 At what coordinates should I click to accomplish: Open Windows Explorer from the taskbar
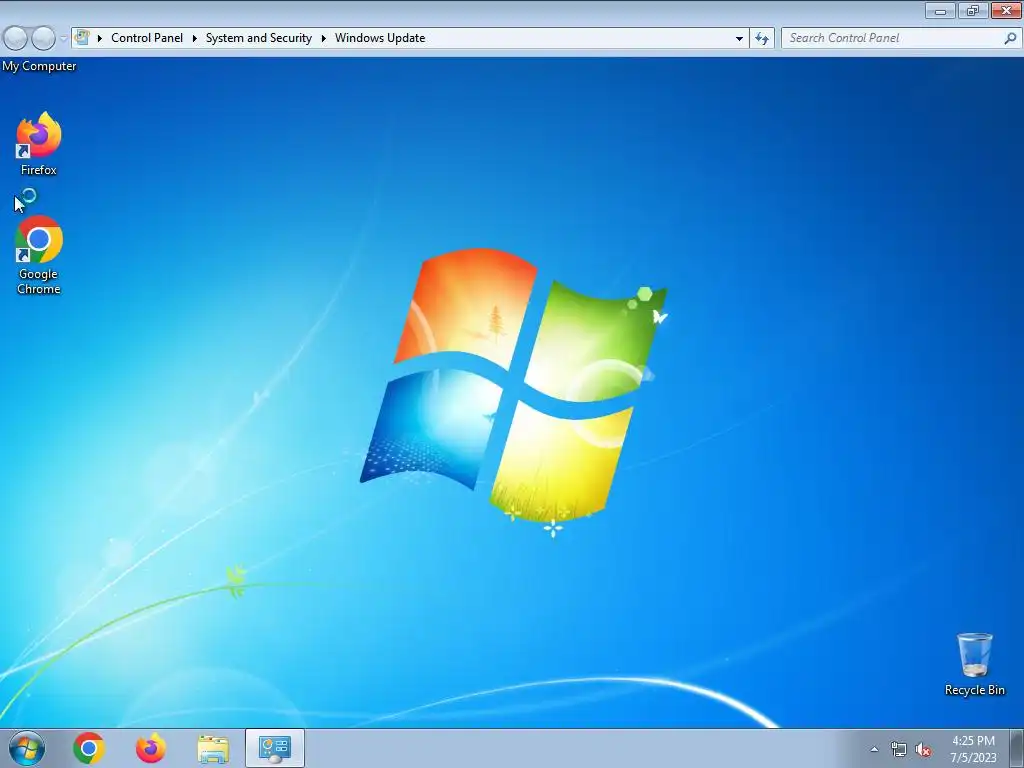213,748
